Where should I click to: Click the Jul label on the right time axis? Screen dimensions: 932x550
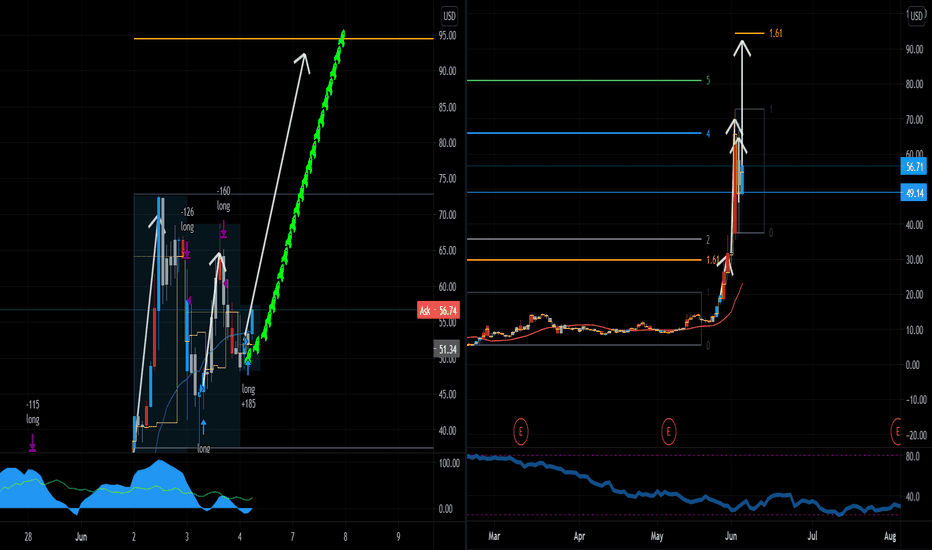[x=812, y=536]
